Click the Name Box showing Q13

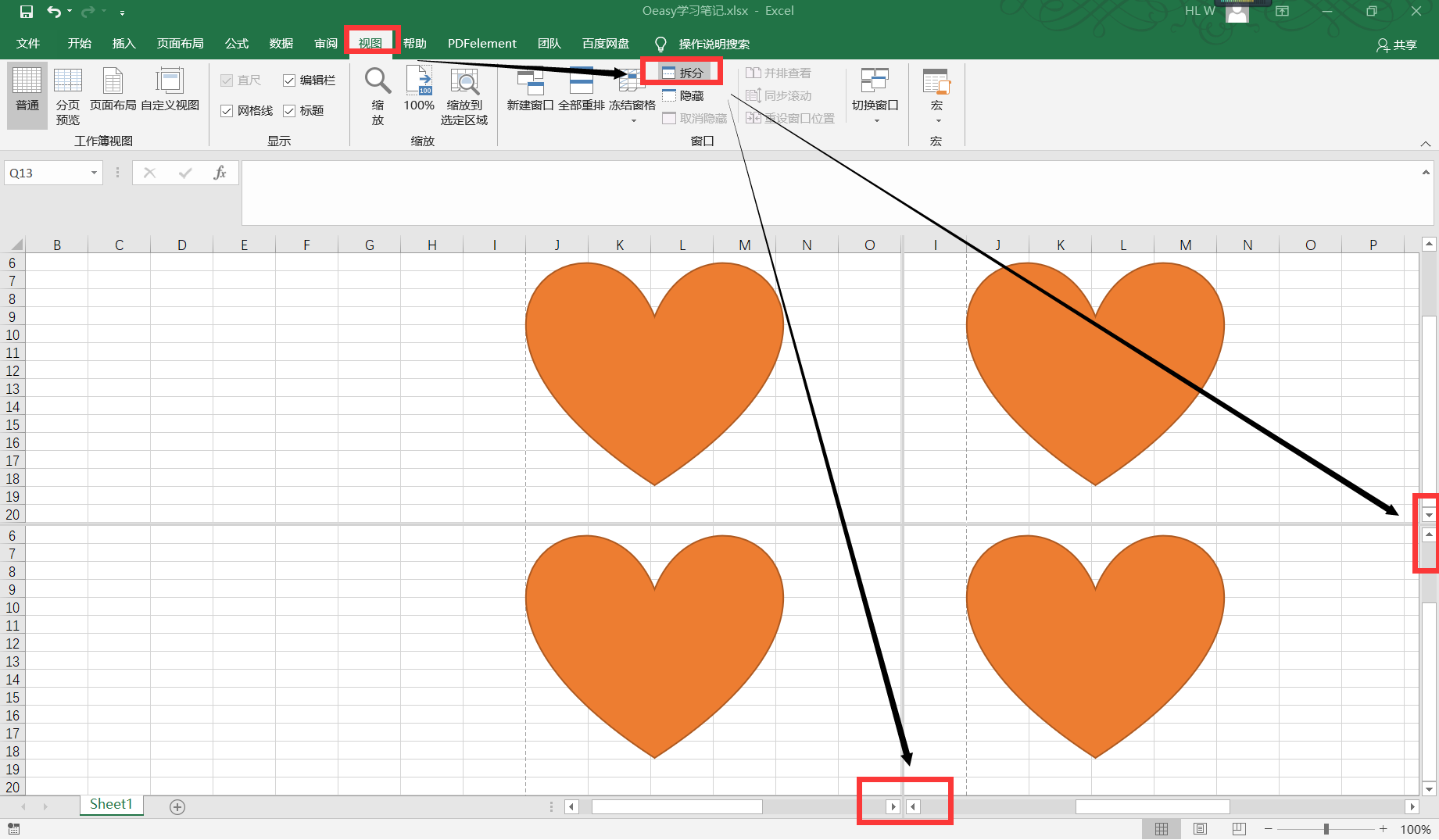click(45, 173)
